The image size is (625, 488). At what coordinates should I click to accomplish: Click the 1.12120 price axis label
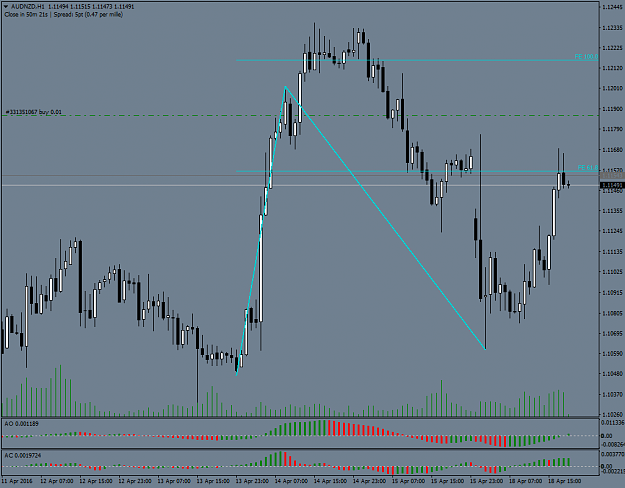613,68
